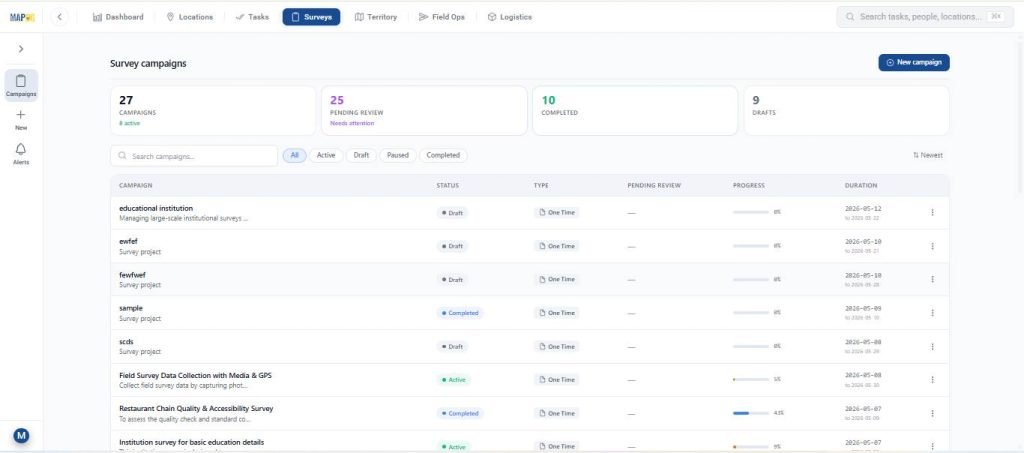Open the Territory tab
Viewport: 1024px width, 453px height.
(x=376, y=17)
